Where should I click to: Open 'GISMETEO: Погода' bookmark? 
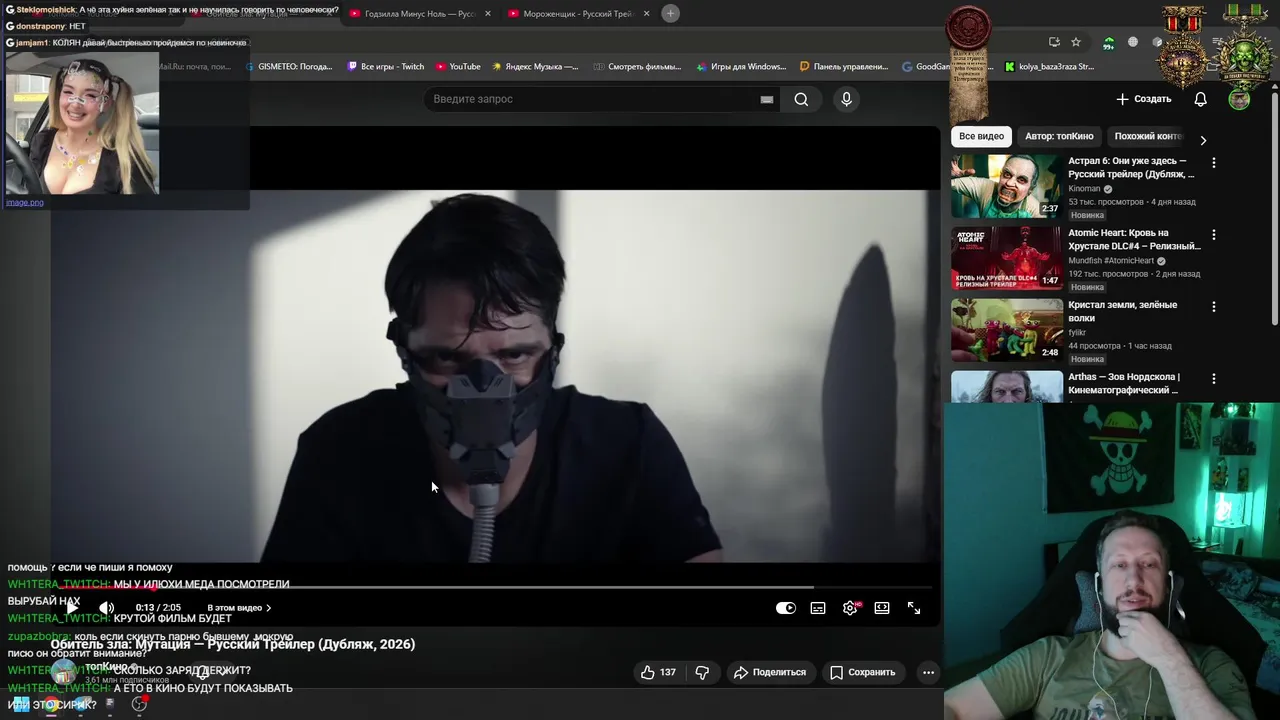287,67
